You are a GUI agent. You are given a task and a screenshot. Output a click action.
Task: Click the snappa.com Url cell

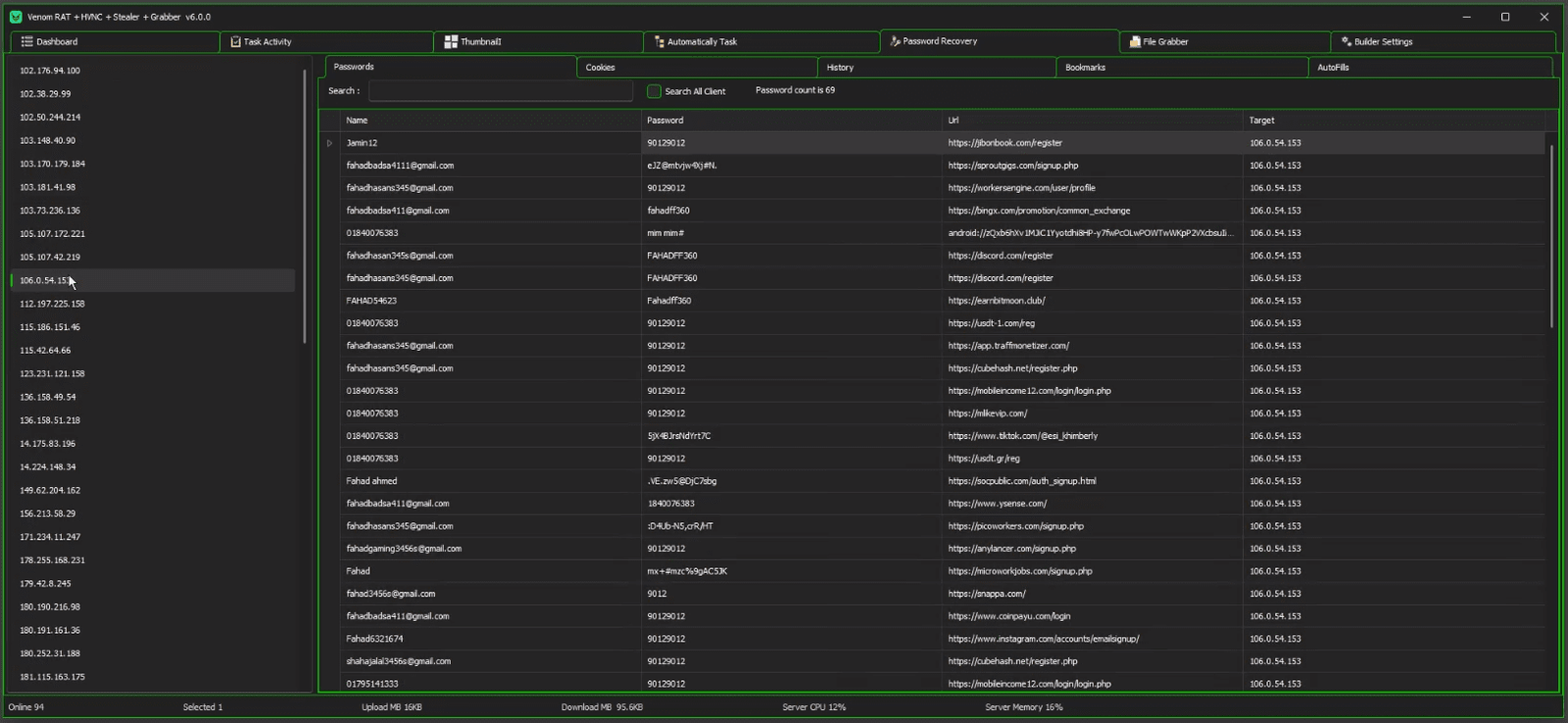click(1093, 594)
